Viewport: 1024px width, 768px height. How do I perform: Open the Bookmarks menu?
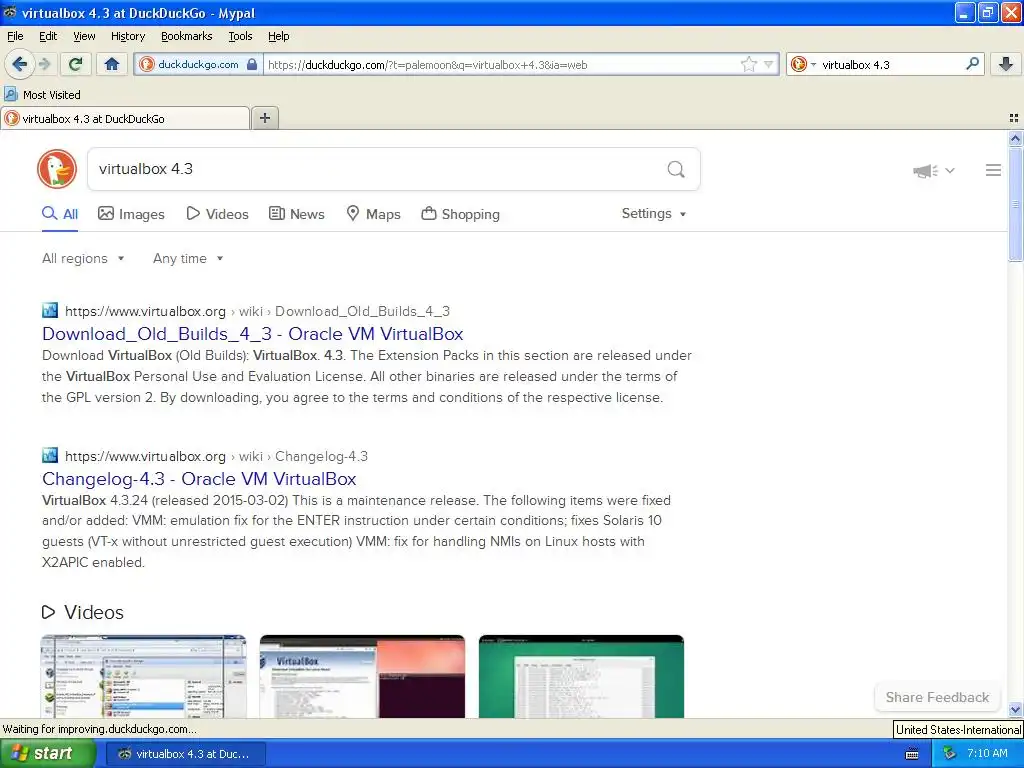(186, 36)
